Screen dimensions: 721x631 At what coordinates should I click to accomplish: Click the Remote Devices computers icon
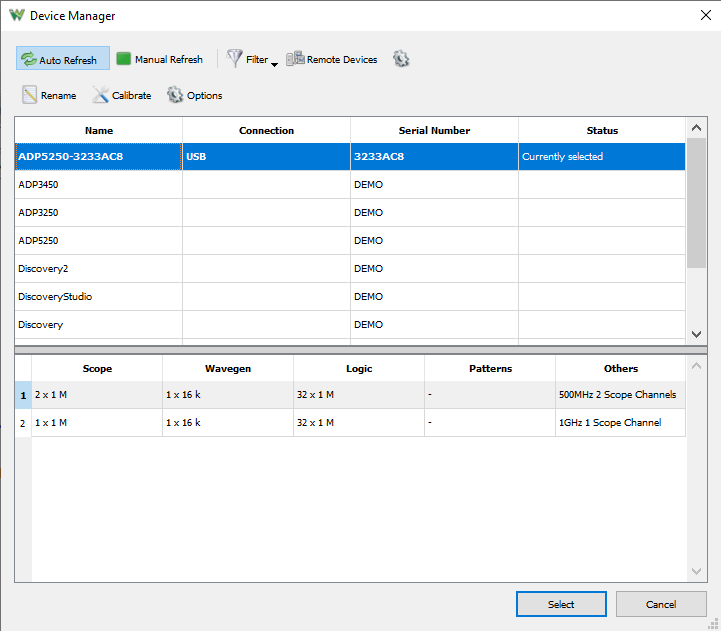295,58
